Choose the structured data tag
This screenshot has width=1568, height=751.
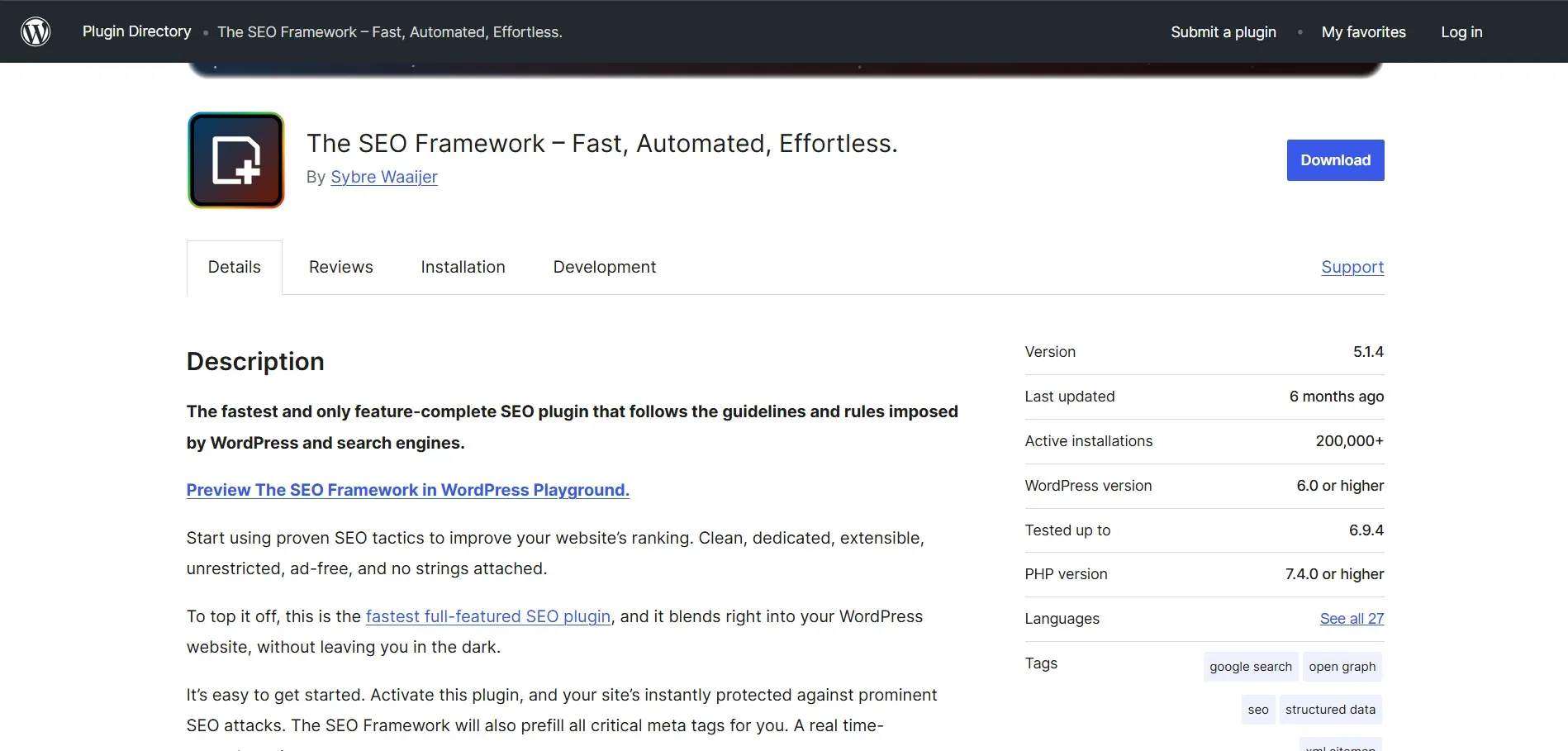1331,710
